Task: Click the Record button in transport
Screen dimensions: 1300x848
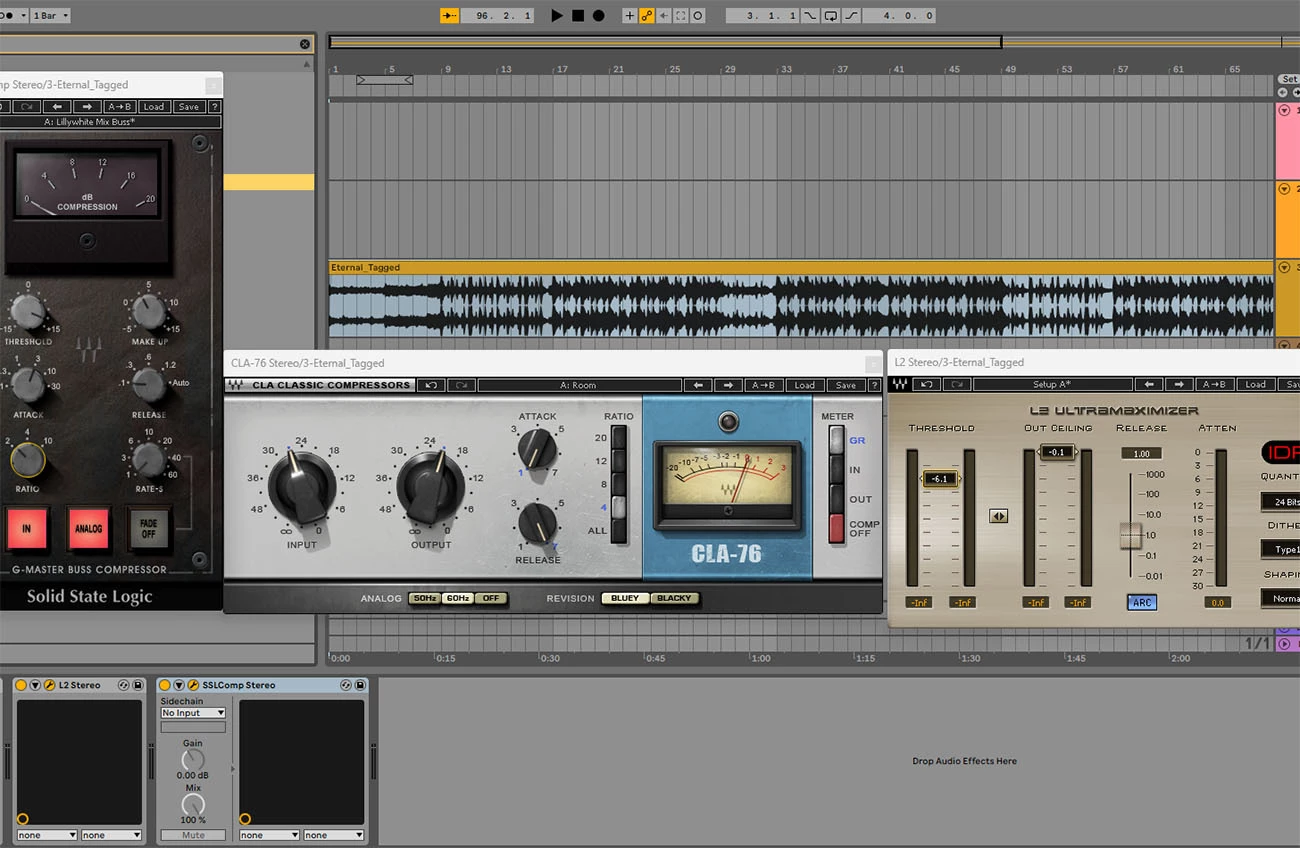Action: click(598, 16)
